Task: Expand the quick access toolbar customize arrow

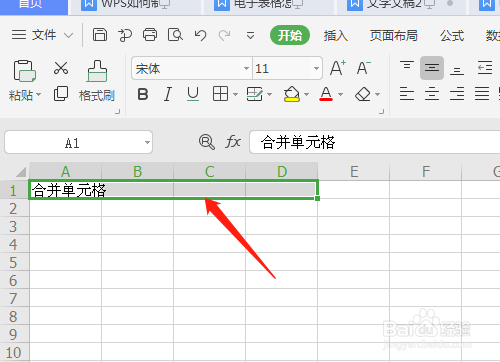Action: click(250, 35)
